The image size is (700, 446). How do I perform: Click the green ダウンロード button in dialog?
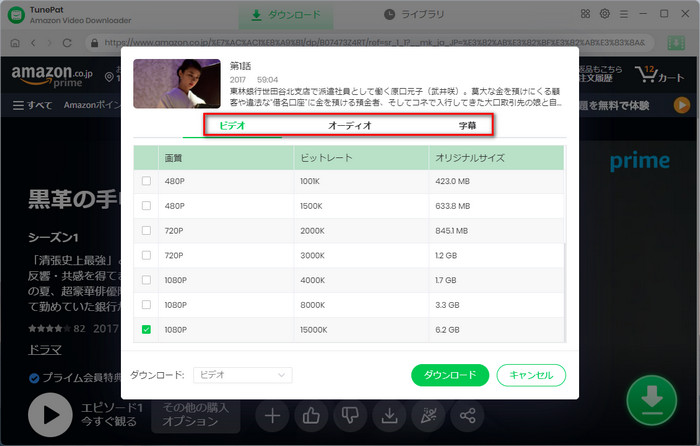pos(450,375)
